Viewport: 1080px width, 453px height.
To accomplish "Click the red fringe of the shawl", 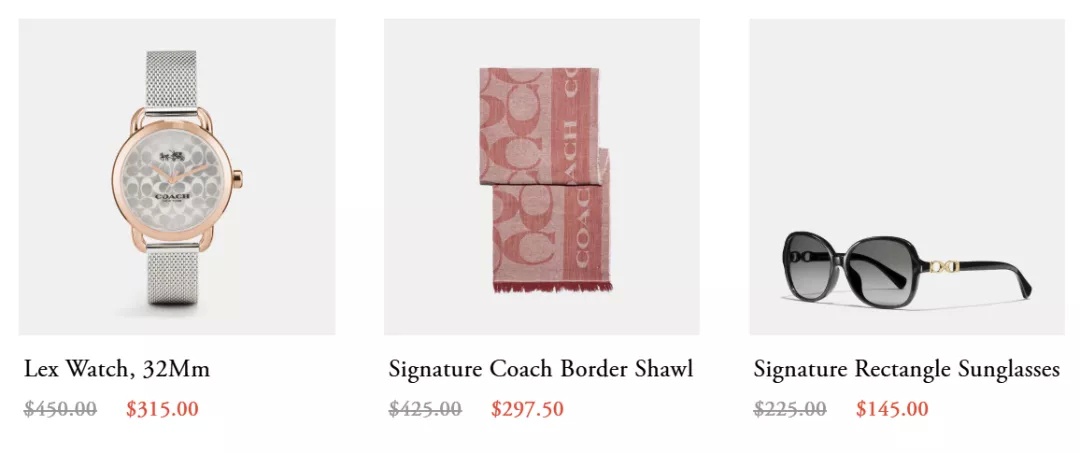I will coord(552,286).
